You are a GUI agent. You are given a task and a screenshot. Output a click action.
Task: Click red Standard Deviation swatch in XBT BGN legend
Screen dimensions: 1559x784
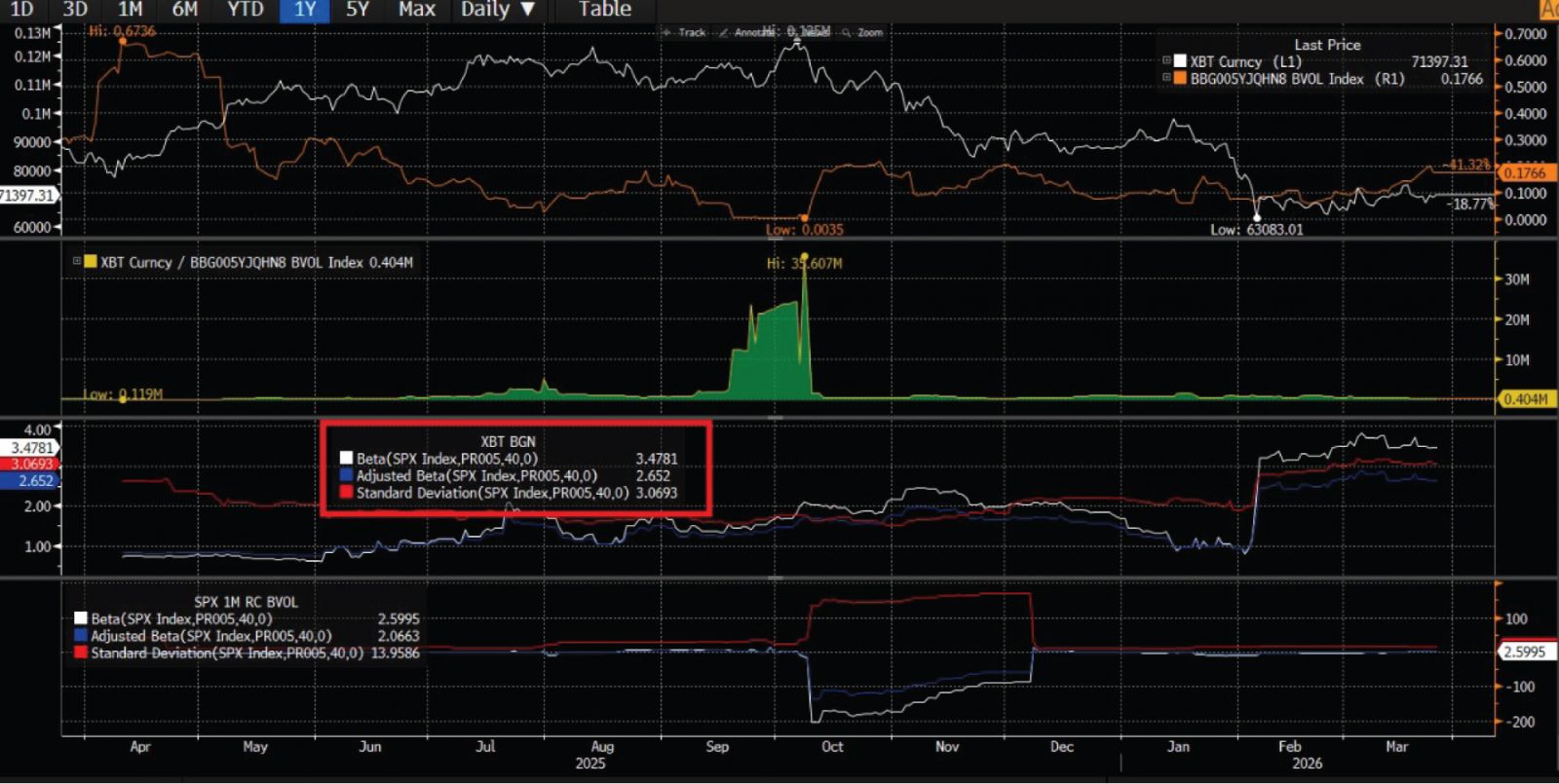[x=346, y=493]
